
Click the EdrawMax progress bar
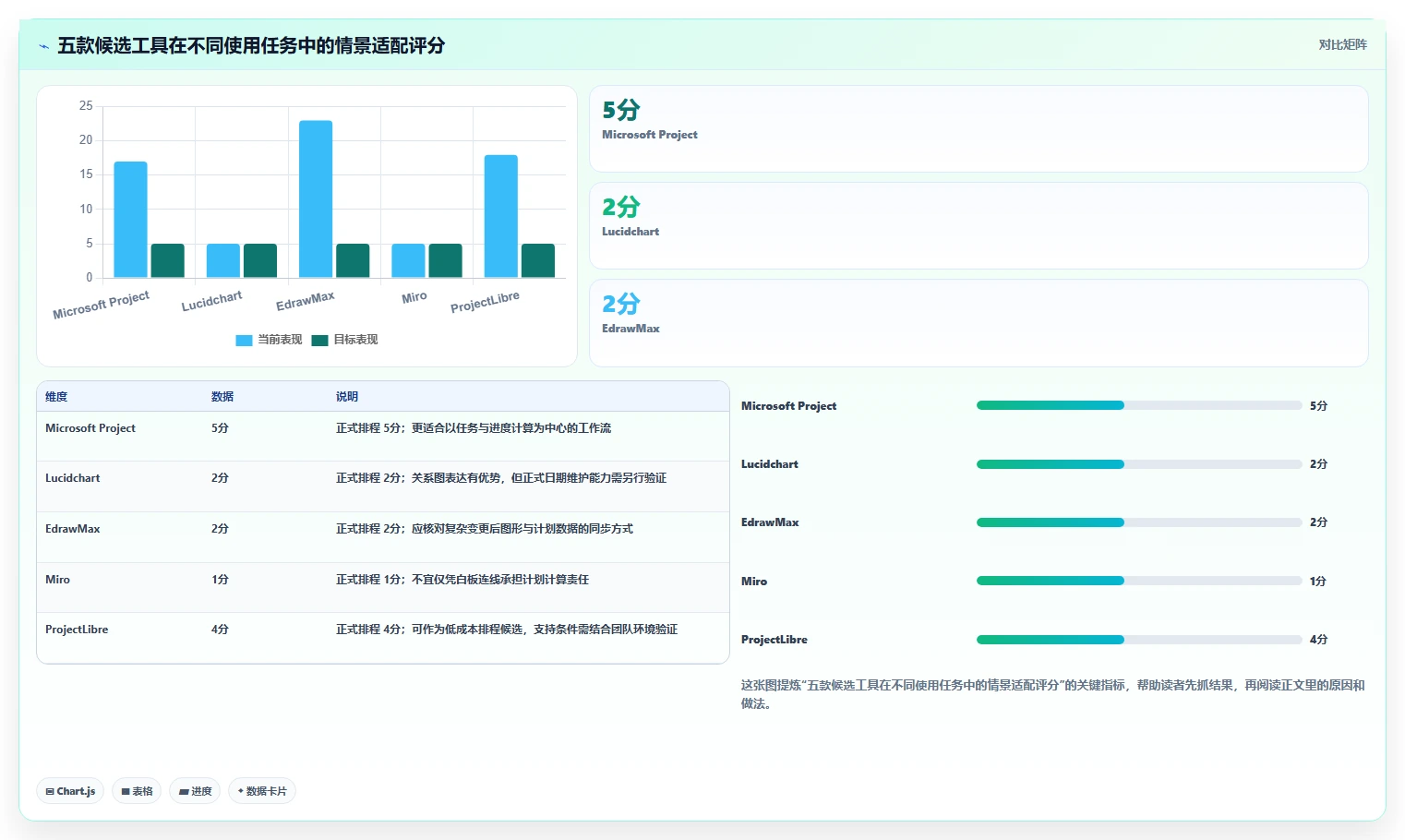(x=1139, y=522)
